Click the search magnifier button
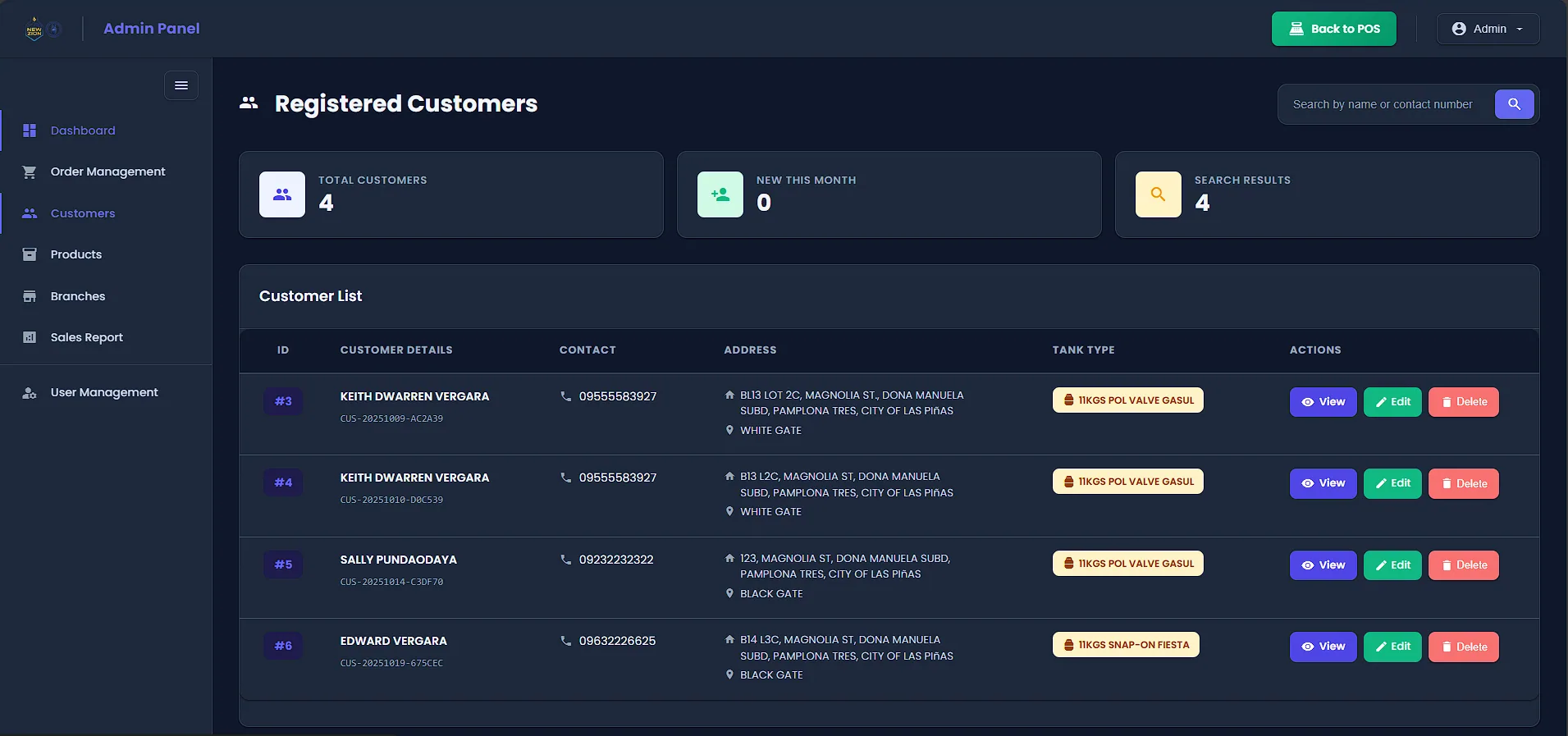 click(1514, 104)
